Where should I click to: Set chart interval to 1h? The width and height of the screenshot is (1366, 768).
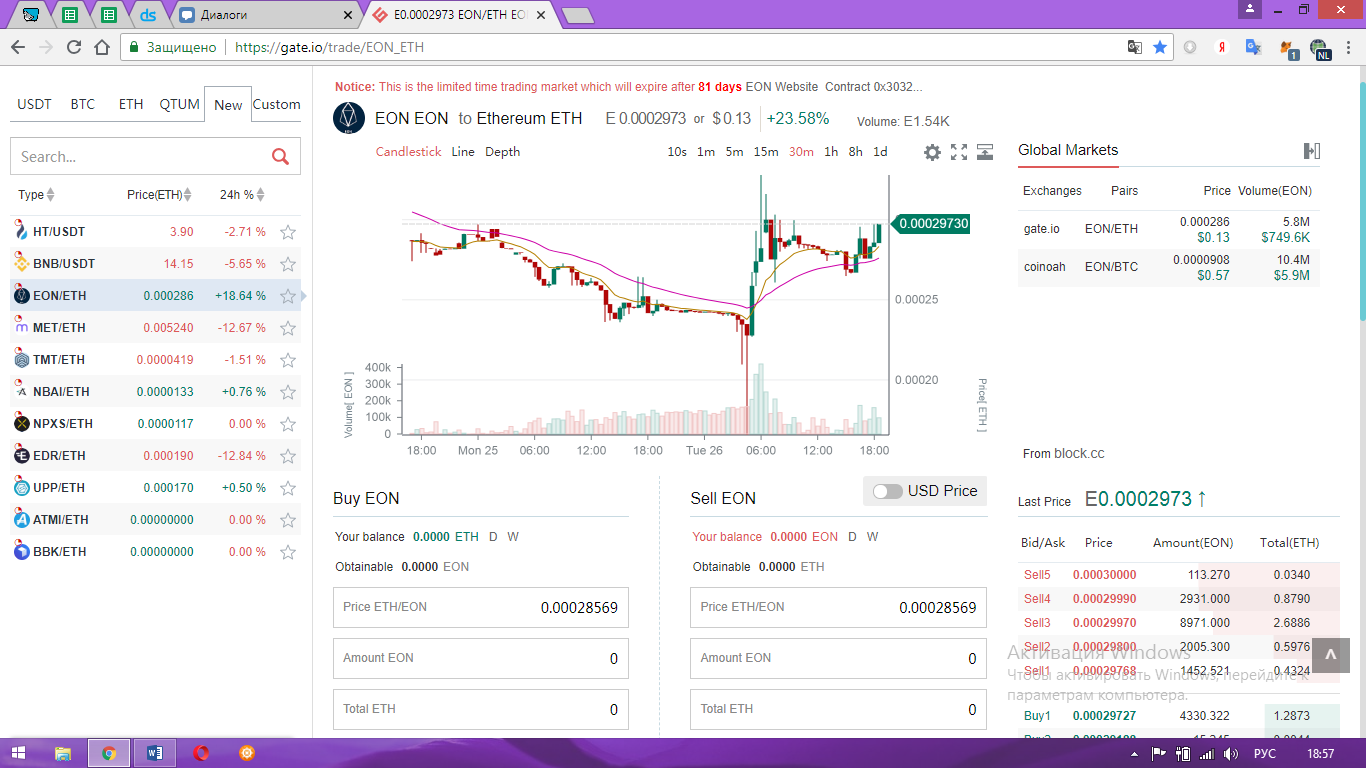[831, 152]
